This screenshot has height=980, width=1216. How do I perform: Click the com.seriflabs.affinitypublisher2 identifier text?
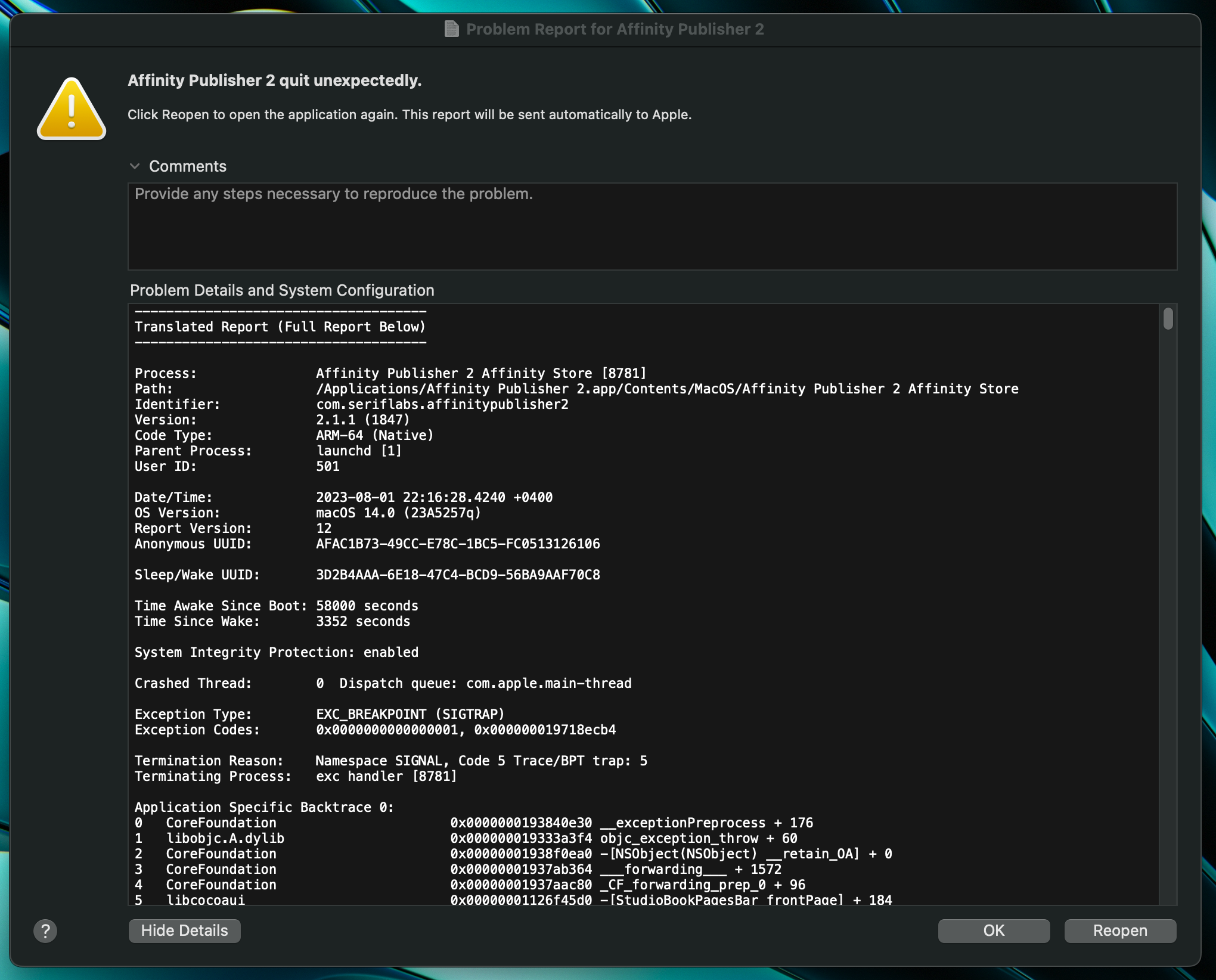click(x=442, y=404)
